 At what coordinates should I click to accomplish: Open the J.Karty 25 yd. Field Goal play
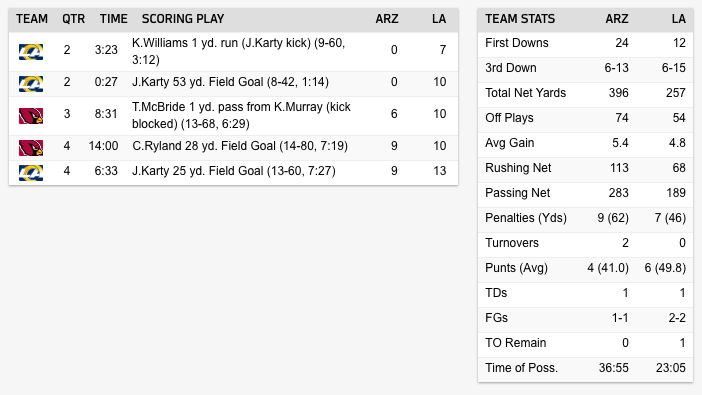[233, 171]
